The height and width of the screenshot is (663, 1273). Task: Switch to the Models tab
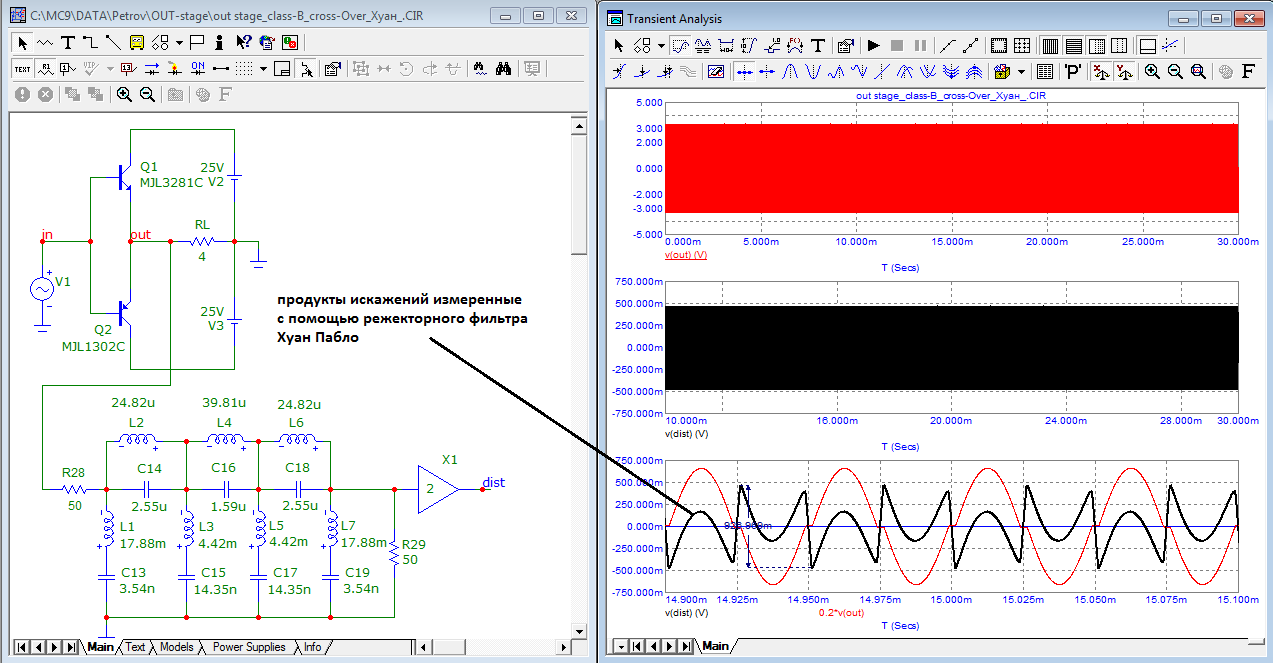[176, 647]
